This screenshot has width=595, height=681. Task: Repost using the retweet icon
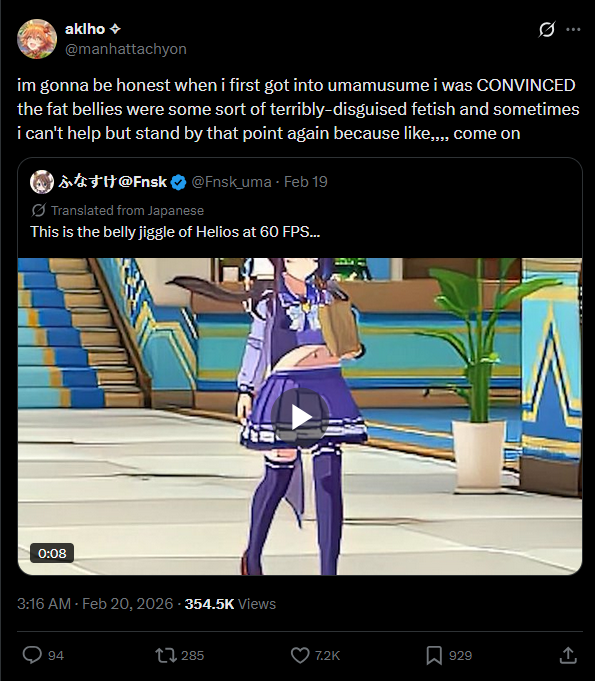(165, 655)
